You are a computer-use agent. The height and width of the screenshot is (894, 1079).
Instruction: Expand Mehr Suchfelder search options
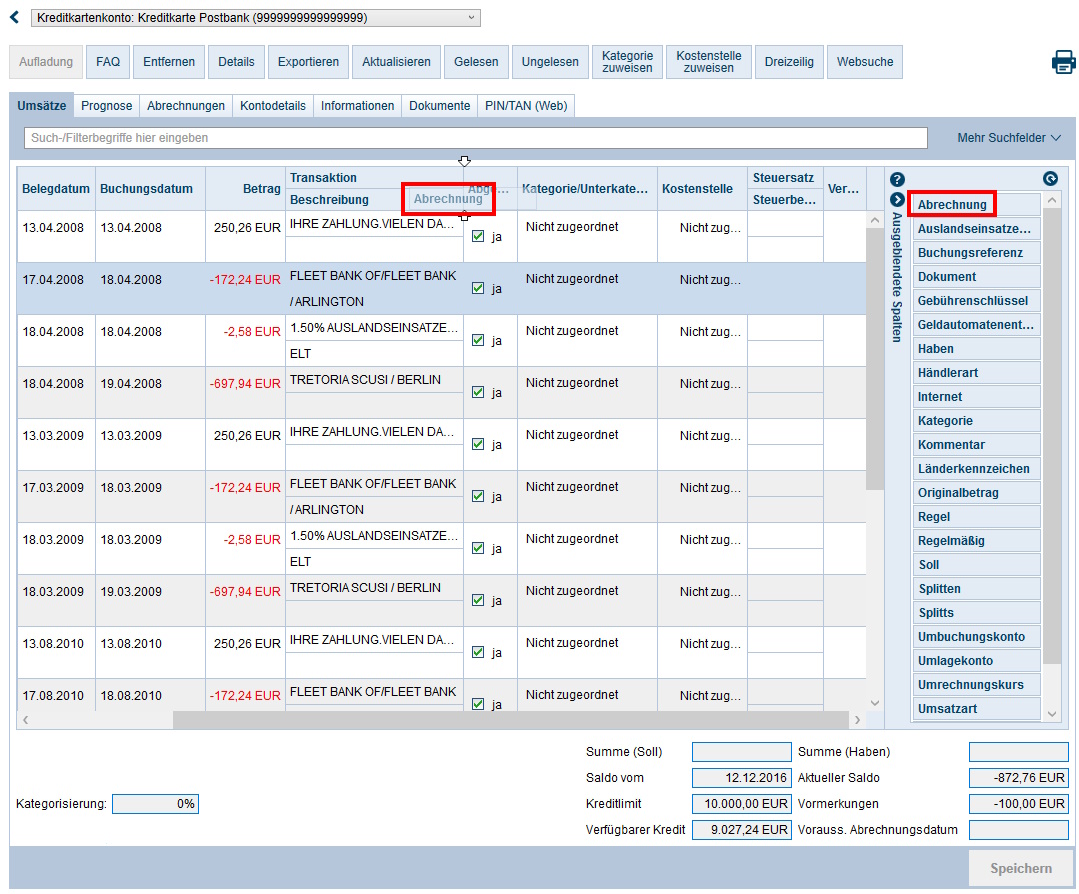tap(1009, 138)
